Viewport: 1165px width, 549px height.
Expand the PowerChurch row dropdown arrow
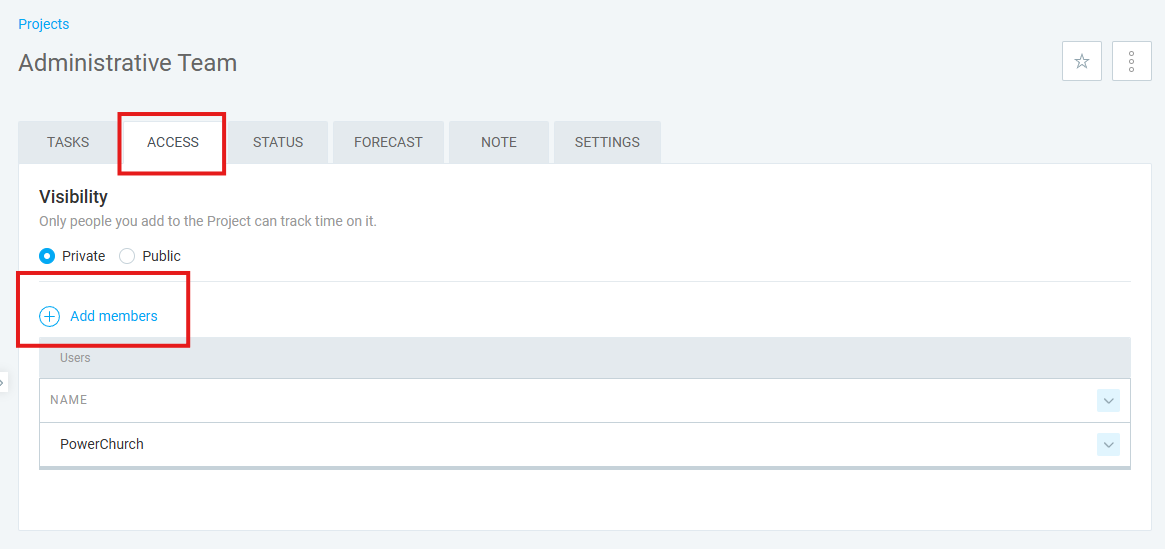click(x=1109, y=444)
